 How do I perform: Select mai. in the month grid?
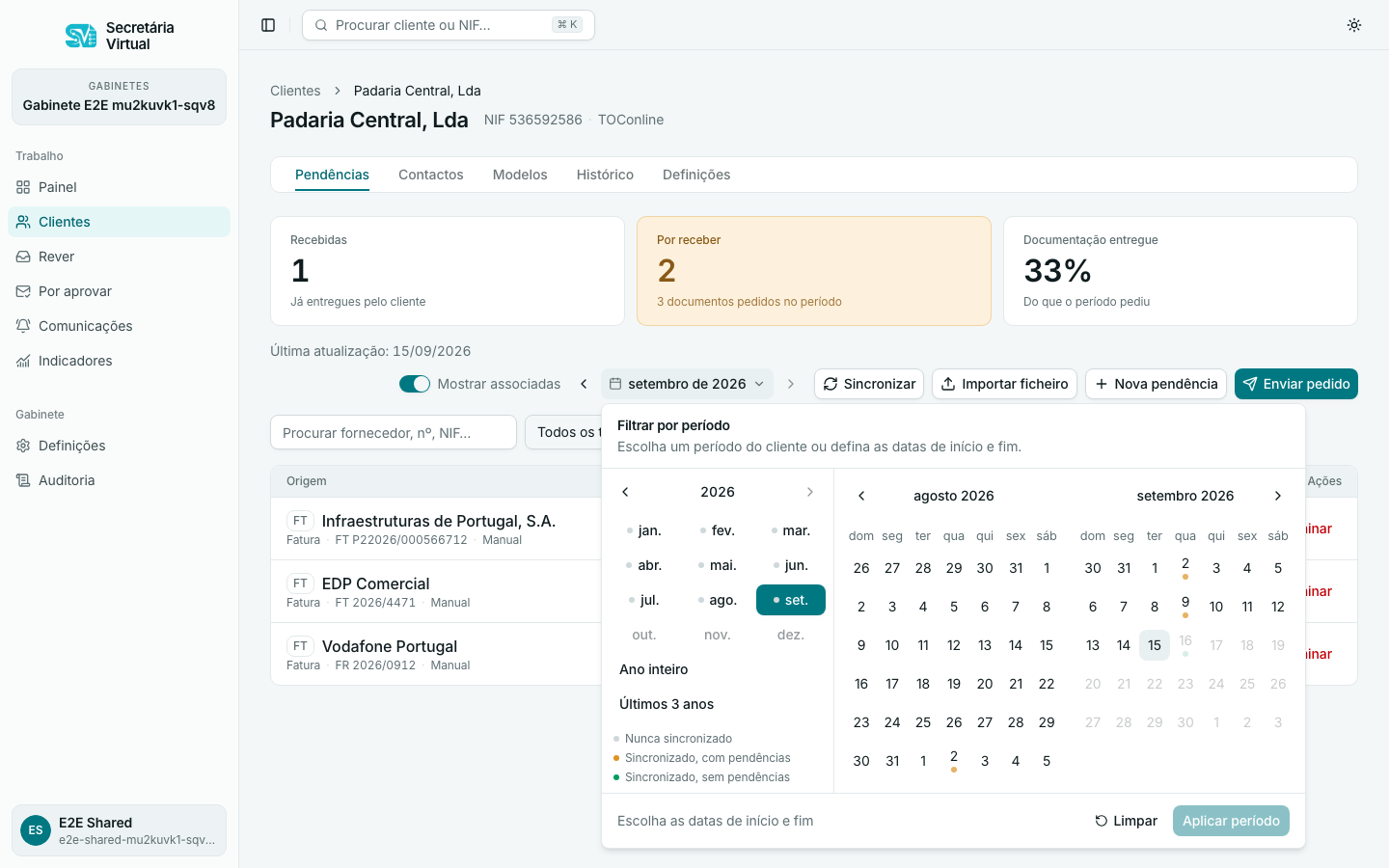pos(718,565)
